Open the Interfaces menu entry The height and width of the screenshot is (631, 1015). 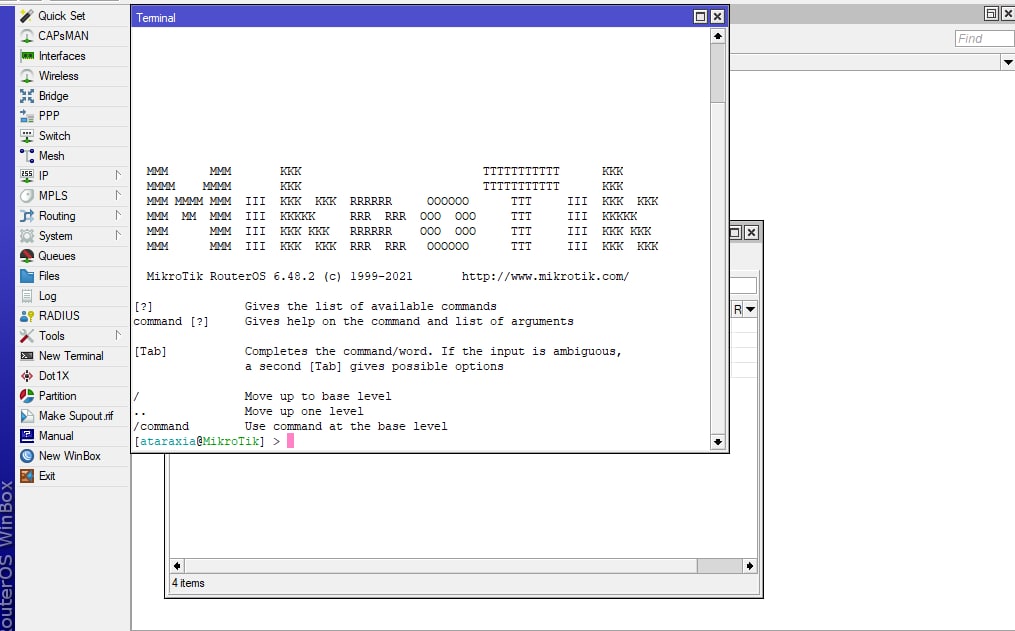[62, 56]
